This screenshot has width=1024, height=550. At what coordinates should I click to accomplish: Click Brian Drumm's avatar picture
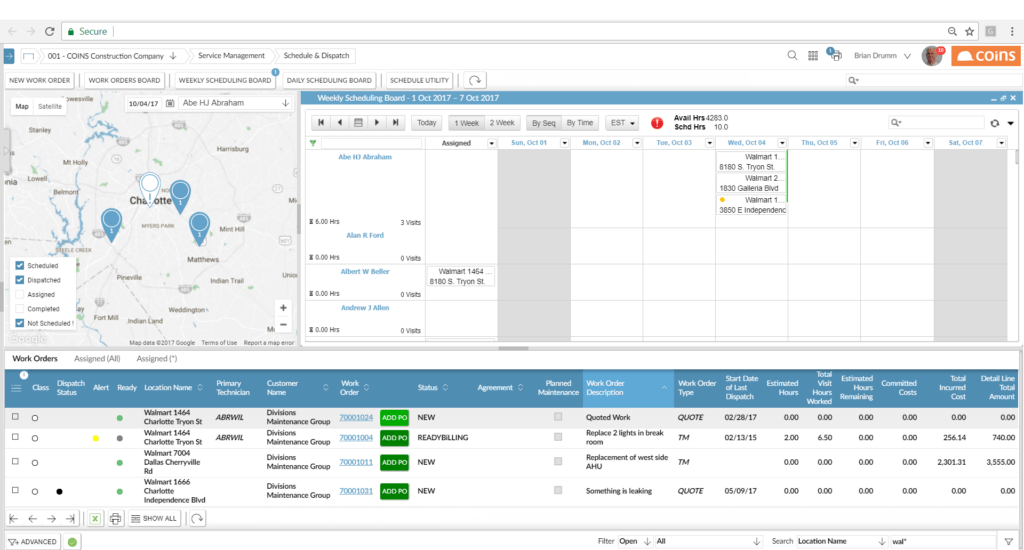click(x=932, y=56)
